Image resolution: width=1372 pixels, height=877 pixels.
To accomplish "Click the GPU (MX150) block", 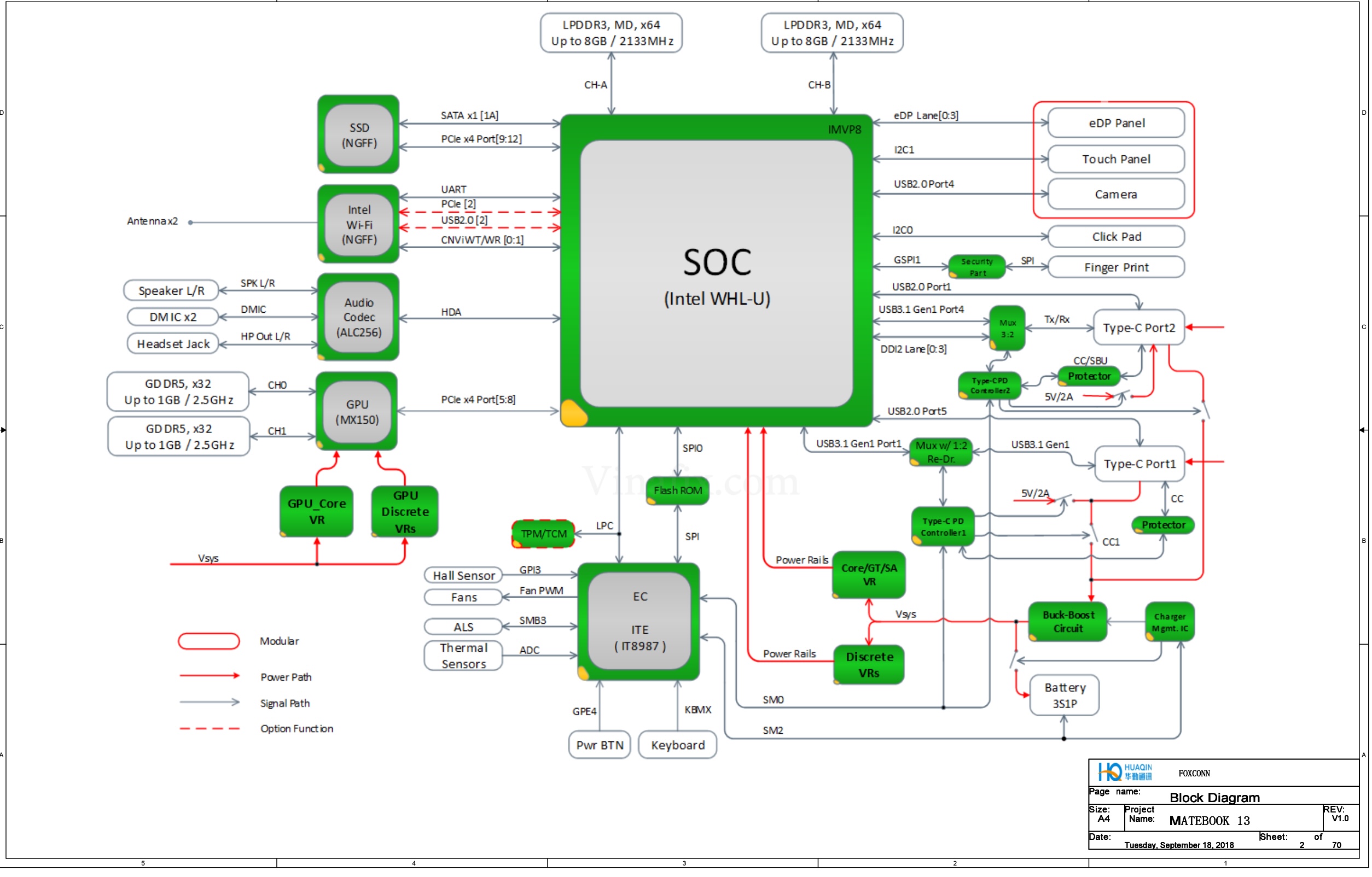I will [x=357, y=411].
